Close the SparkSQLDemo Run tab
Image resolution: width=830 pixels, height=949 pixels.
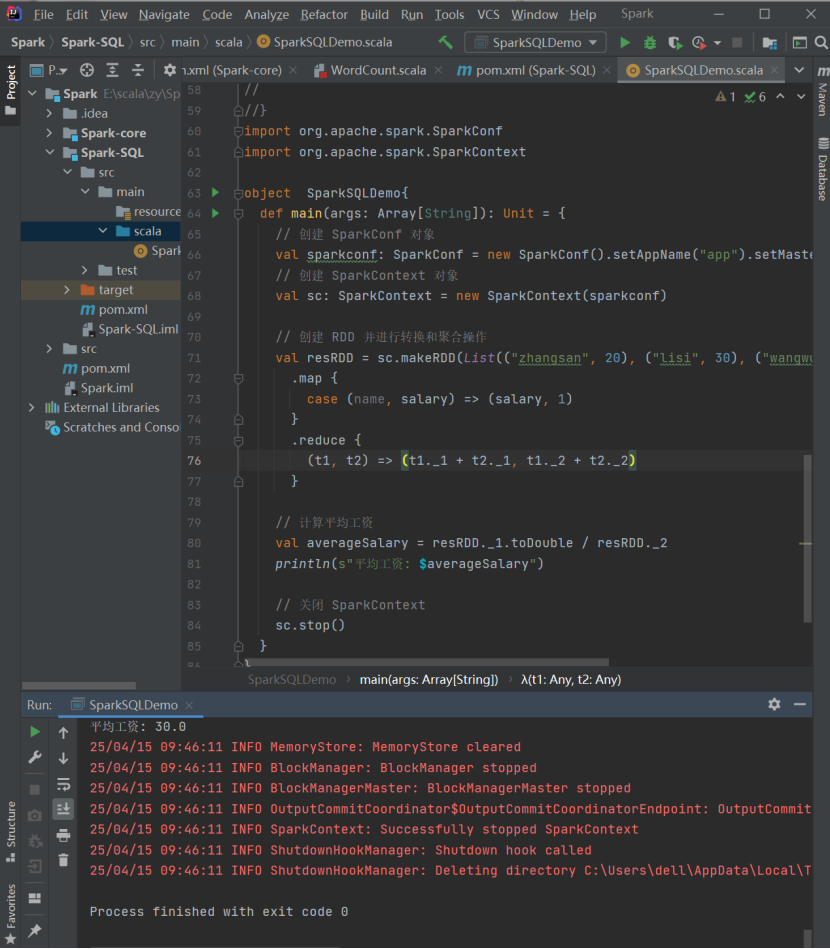tap(189, 705)
